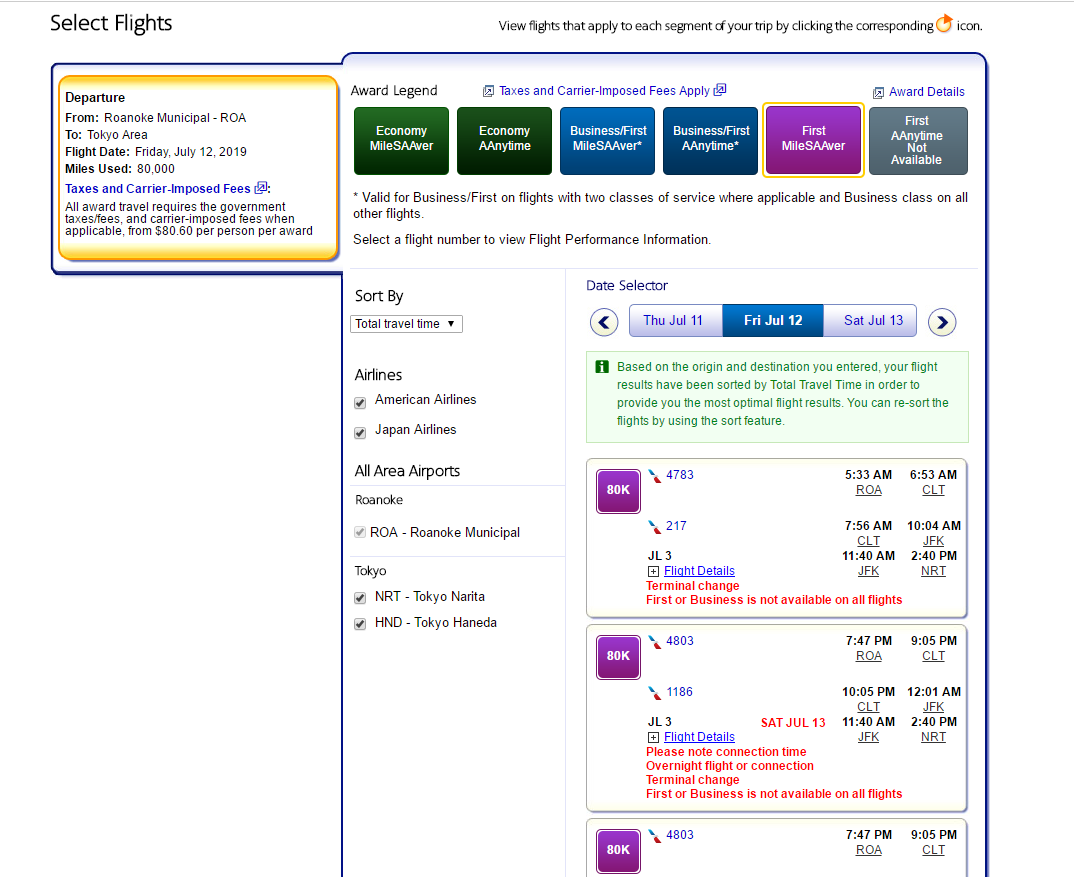The image size is (1074, 877).
Task: Click JFK airport code under 10:04 AM
Action: click(x=933, y=541)
